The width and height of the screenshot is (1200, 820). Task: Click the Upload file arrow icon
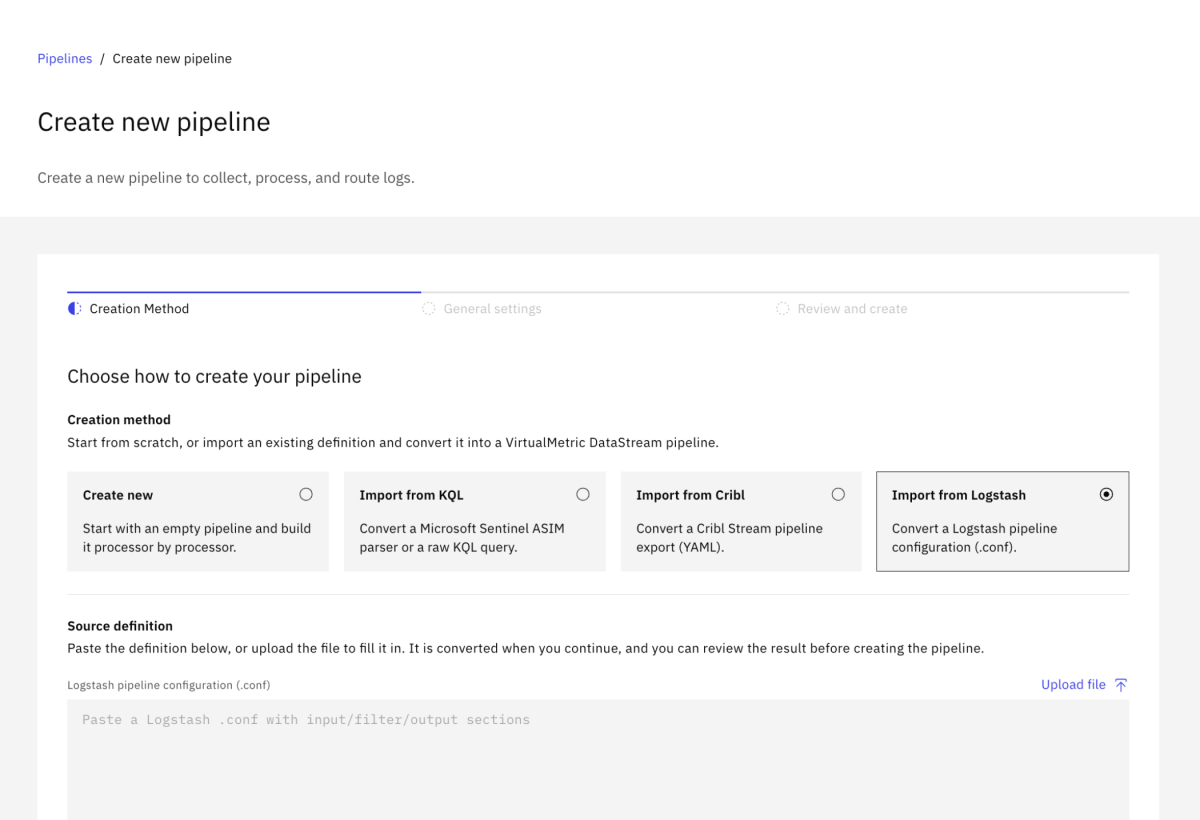[1121, 685]
